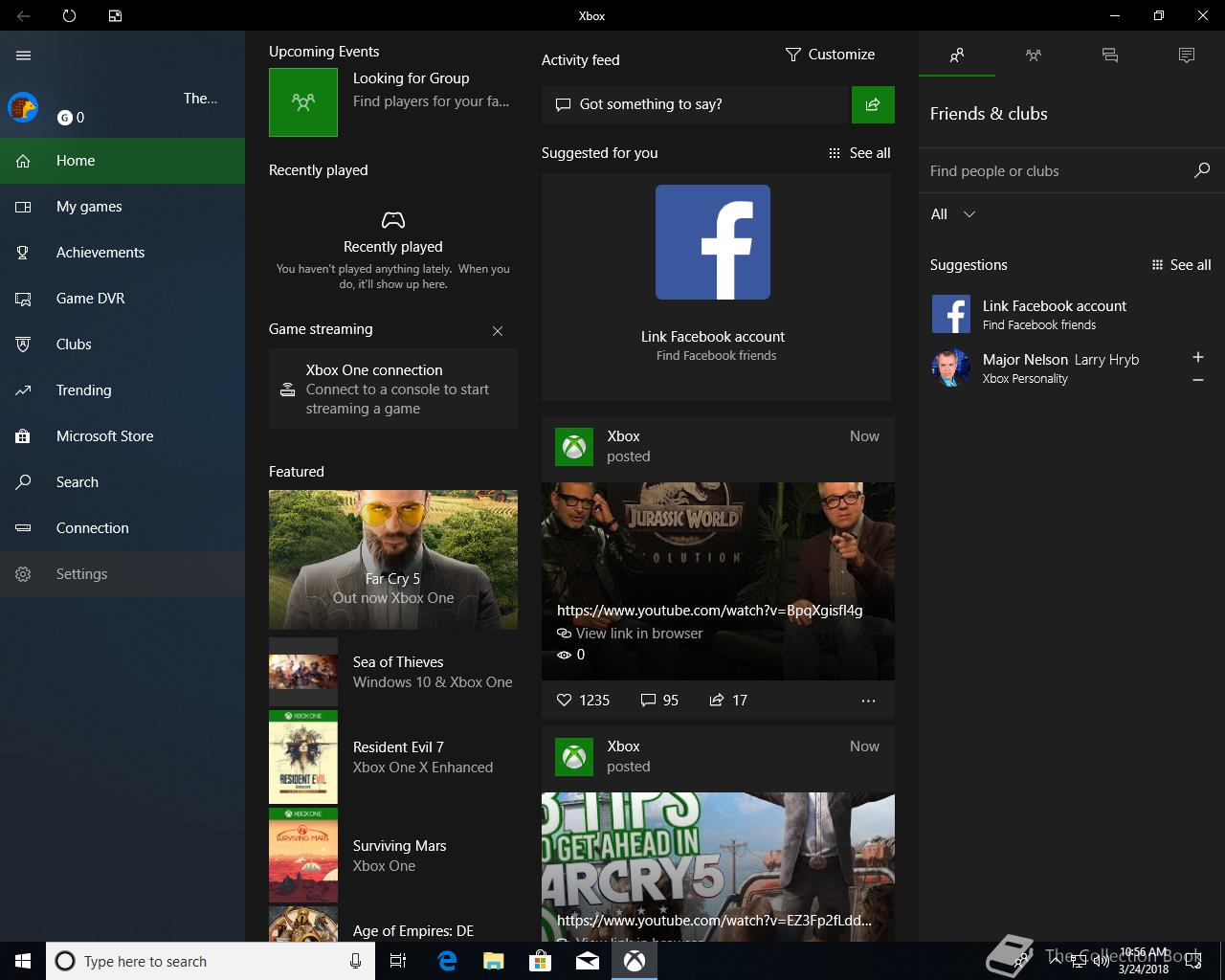This screenshot has height=980, width=1225.
Task: Open Connection in sidebar
Action: [x=122, y=528]
